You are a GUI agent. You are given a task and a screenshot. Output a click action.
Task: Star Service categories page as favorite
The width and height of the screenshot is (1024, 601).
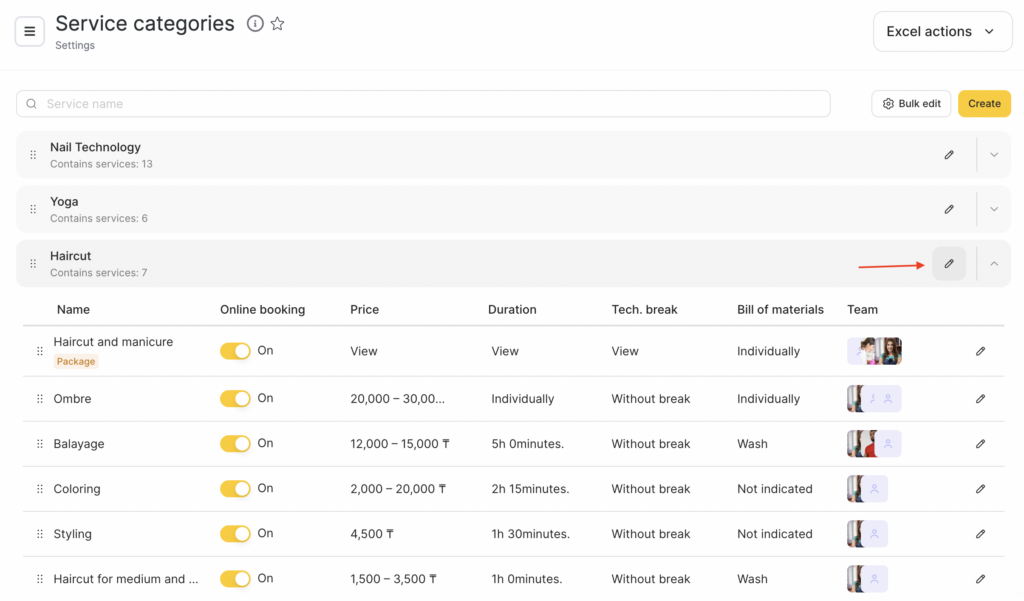click(x=278, y=24)
